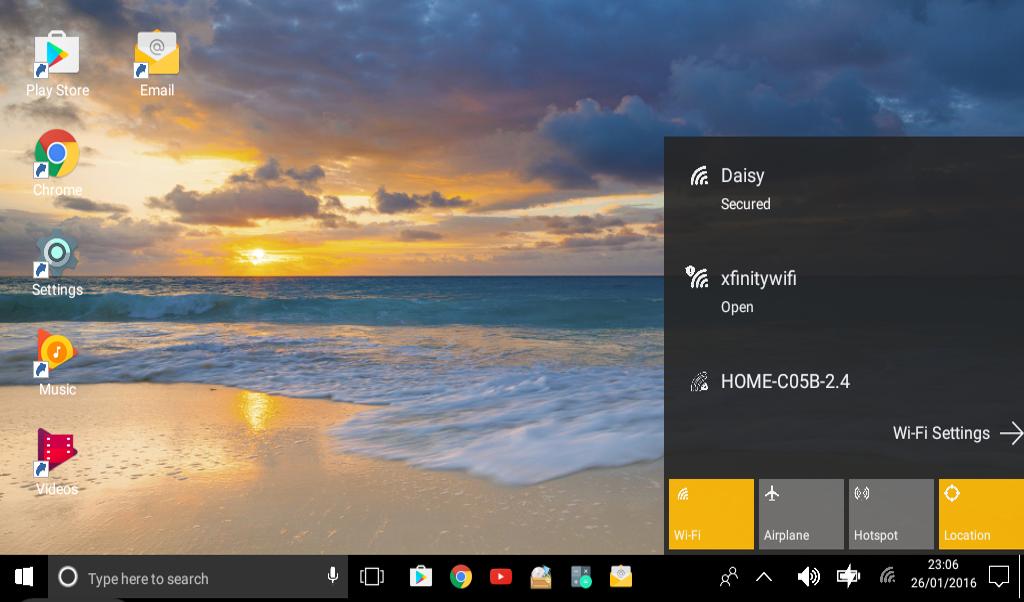Select the HOME-C05B-2.4 network

844,381
